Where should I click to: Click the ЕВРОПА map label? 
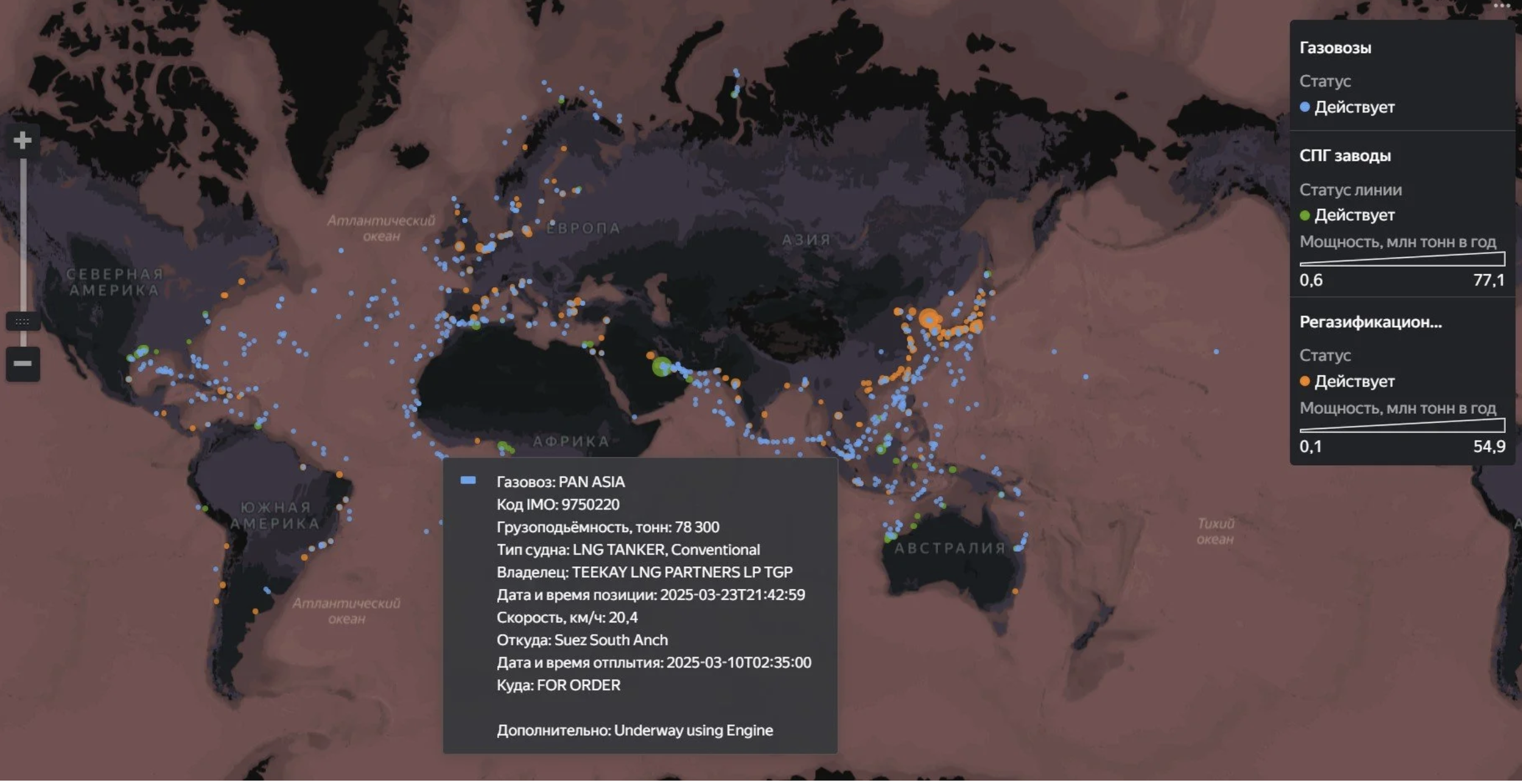pos(583,228)
